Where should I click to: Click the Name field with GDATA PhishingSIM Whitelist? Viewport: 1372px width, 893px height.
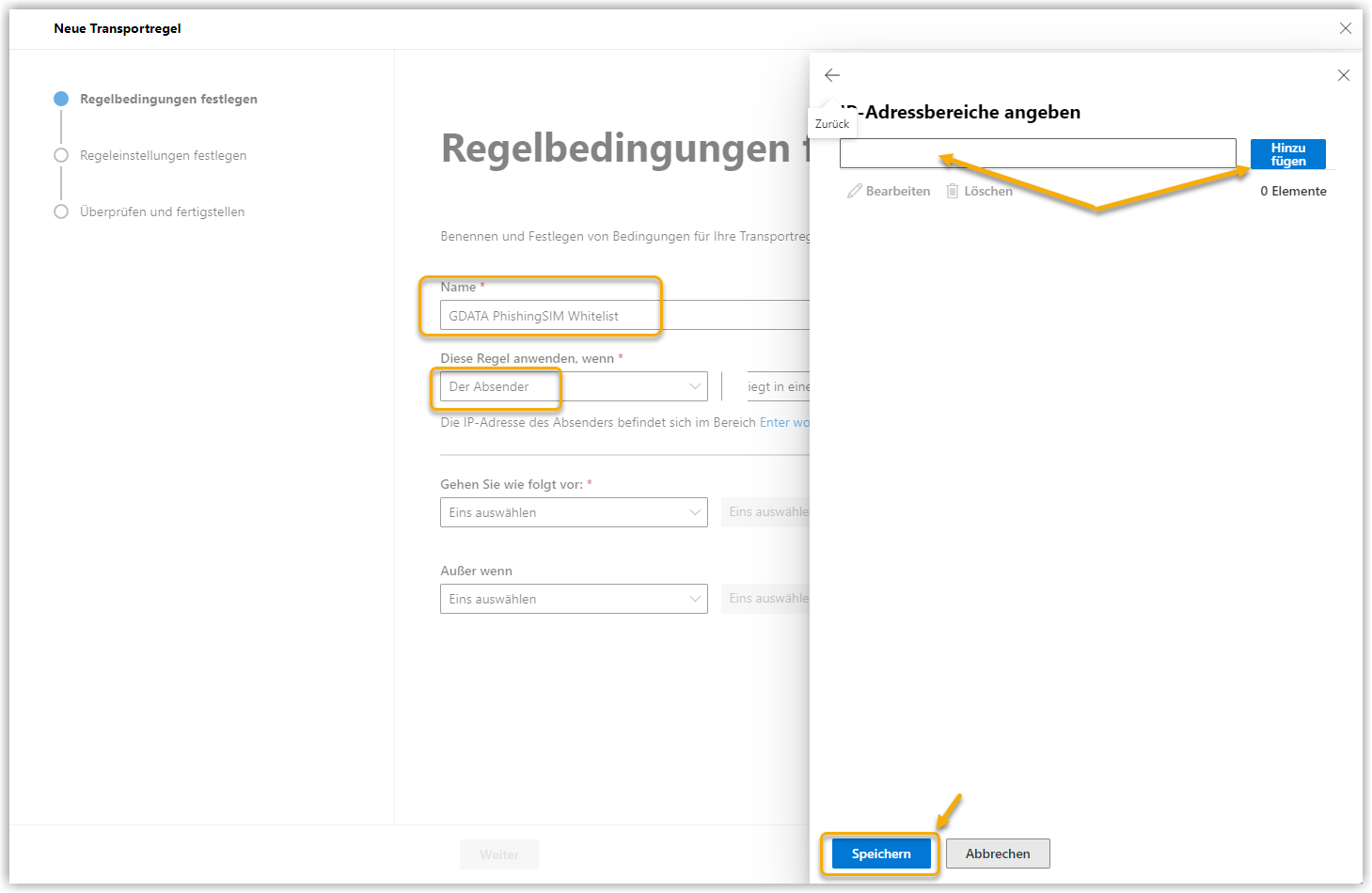click(624, 316)
